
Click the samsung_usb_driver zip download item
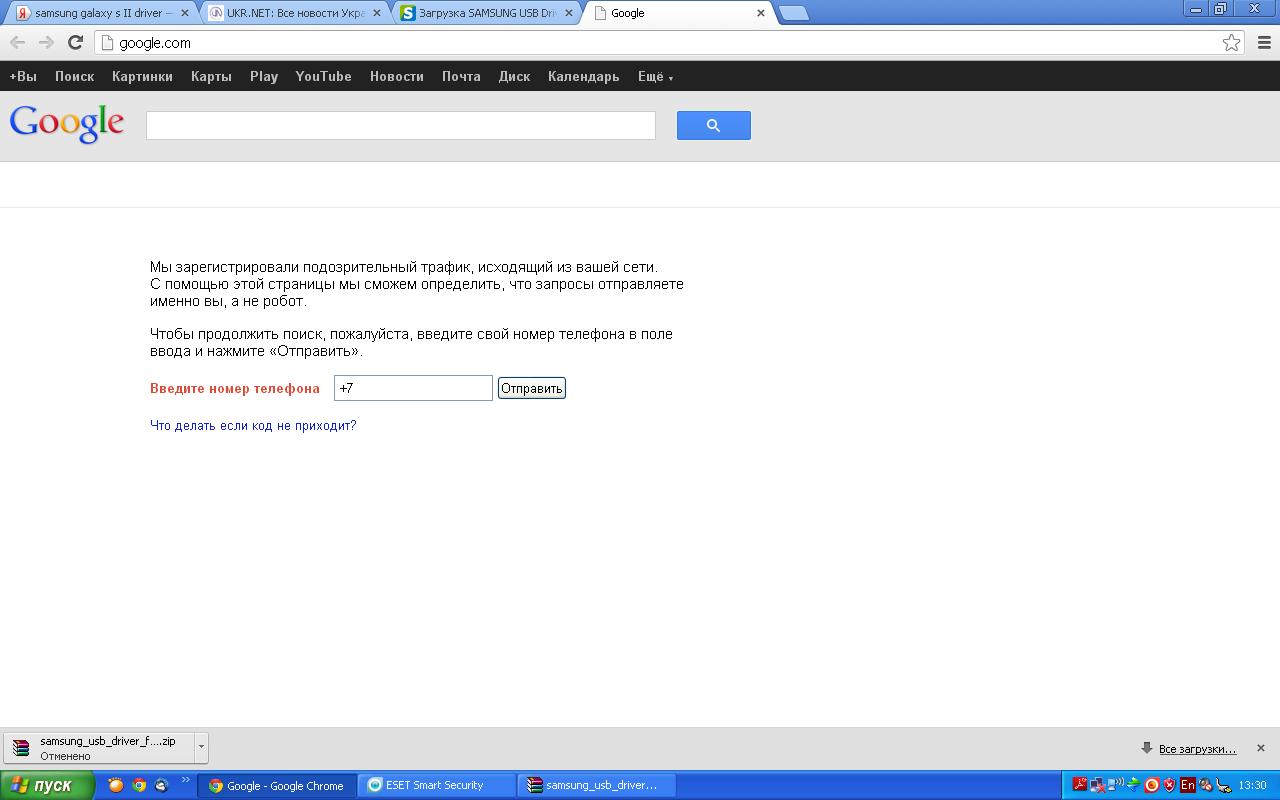tap(99, 748)
